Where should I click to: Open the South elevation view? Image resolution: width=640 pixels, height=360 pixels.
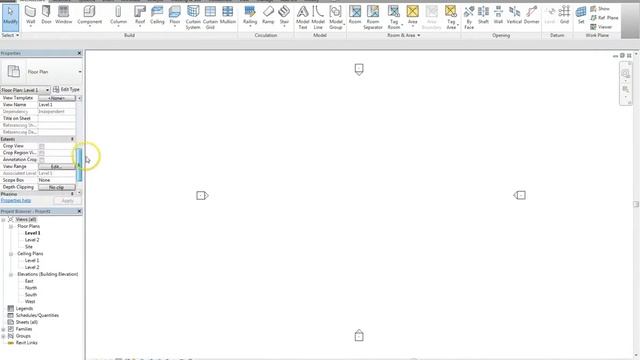[x=31, y=295]
